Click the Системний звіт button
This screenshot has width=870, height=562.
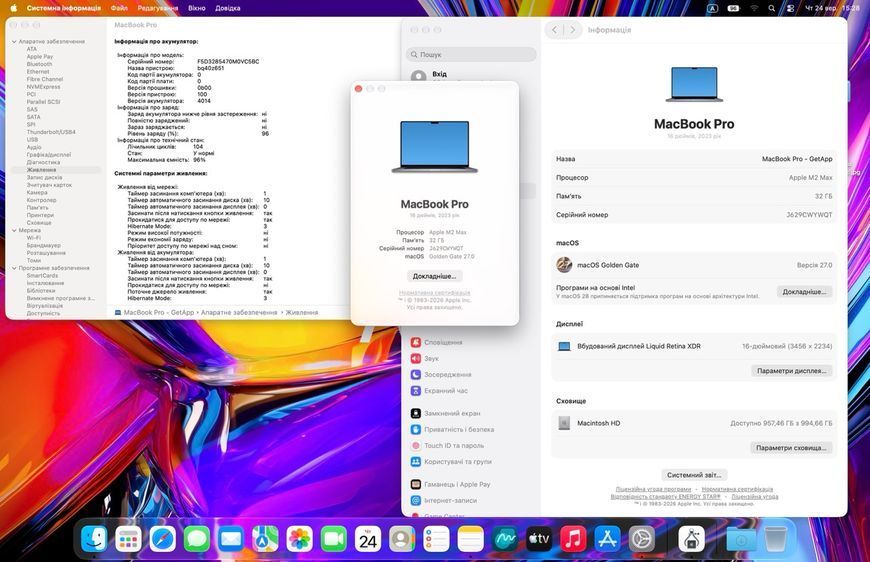tap(694, 475)
